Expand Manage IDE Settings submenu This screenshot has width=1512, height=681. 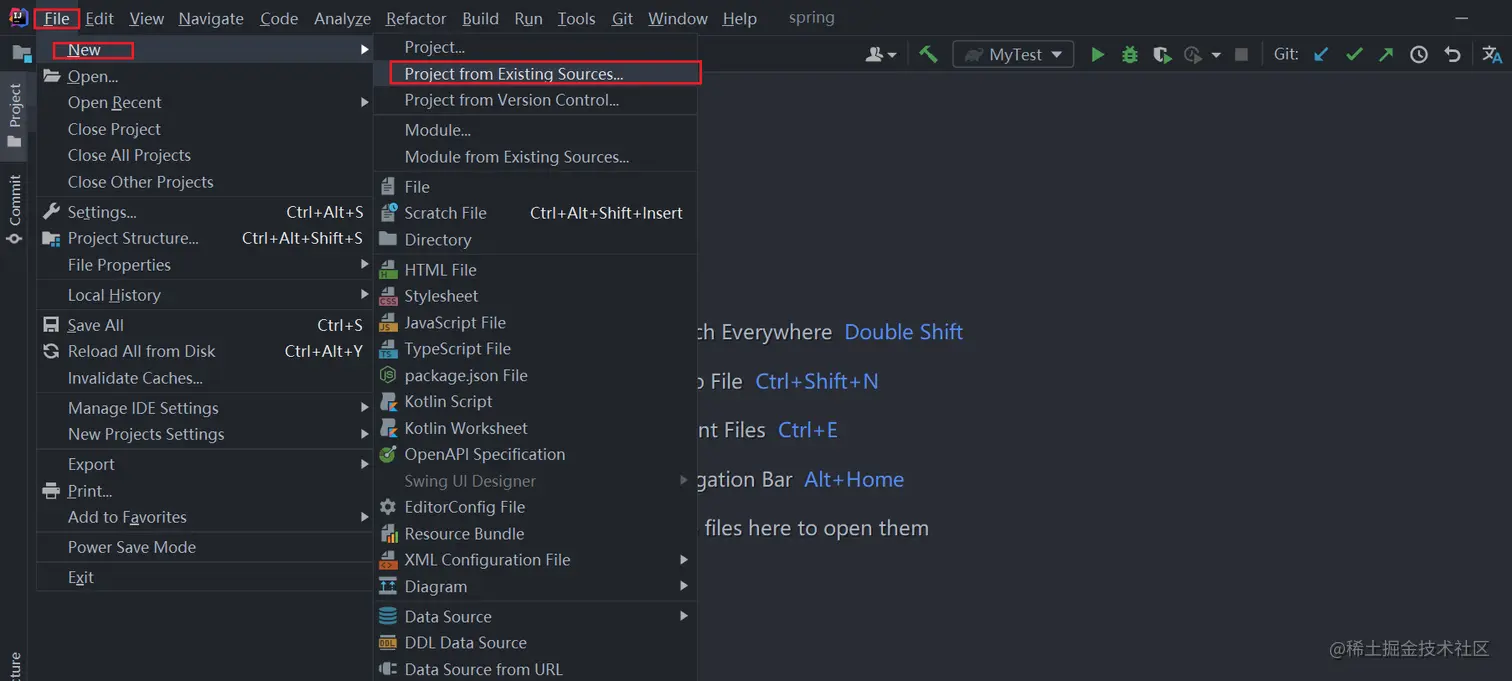click(205, 408)
